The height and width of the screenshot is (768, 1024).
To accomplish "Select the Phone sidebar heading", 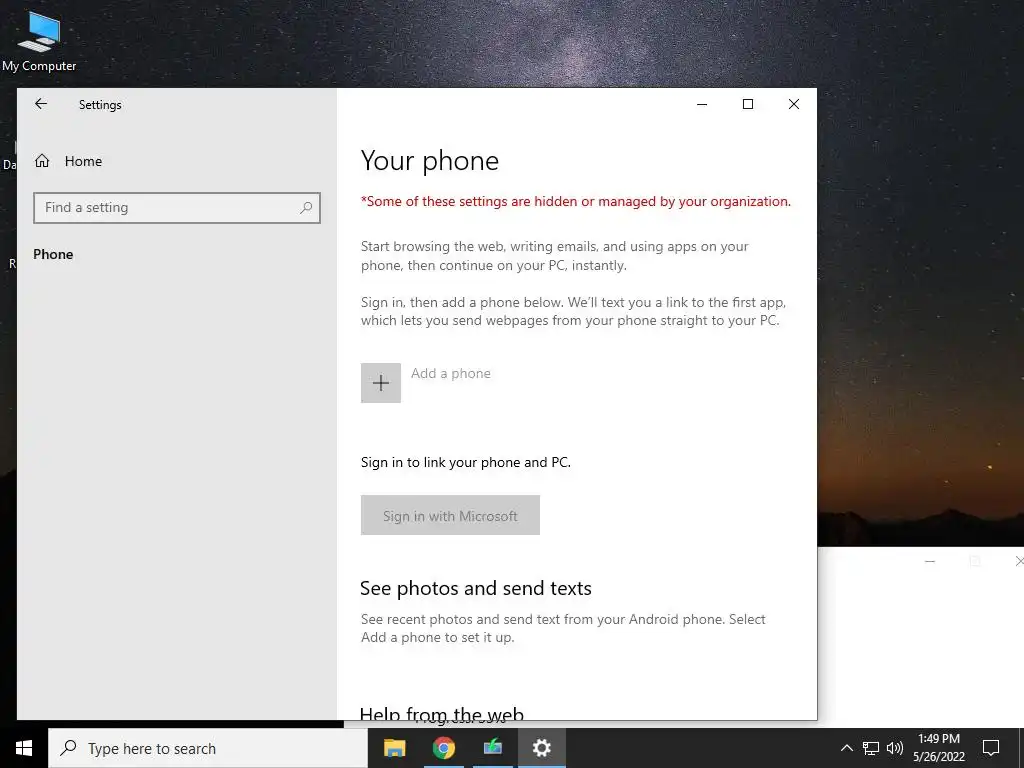I will pos(53,254).
